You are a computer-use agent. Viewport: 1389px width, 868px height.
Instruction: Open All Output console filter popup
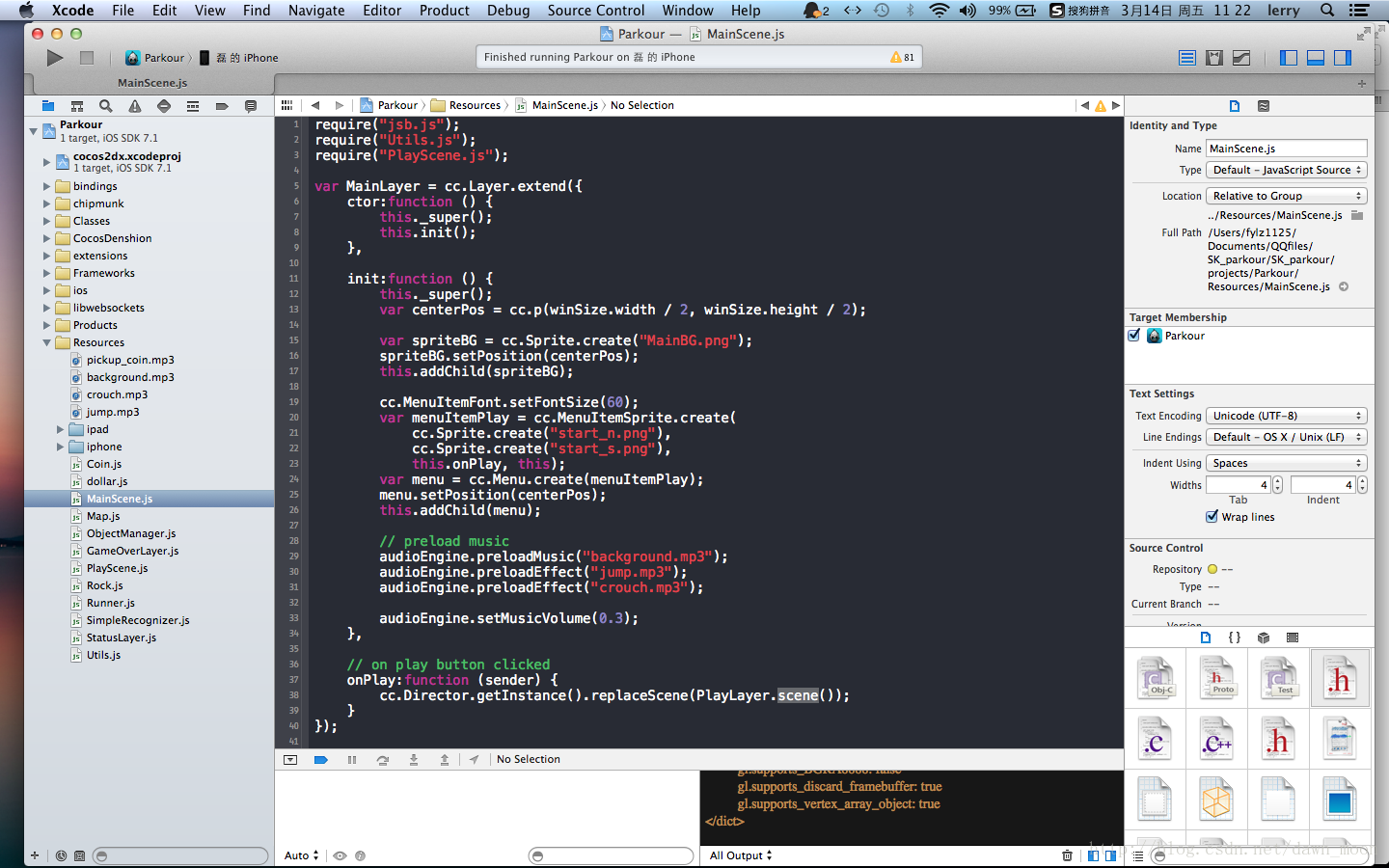coord(741,855)
